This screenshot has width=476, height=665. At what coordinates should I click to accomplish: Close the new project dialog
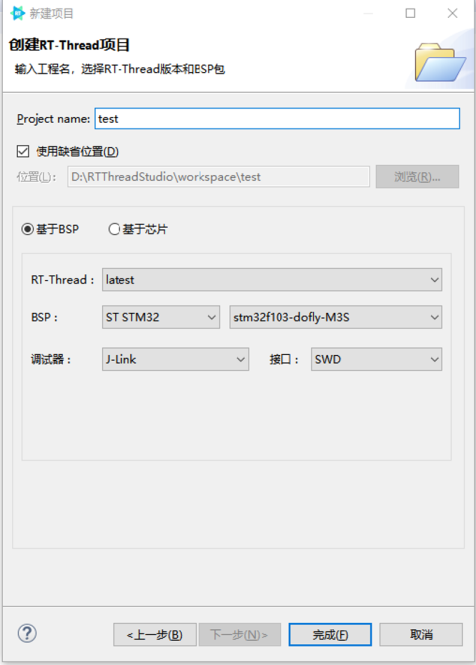coord(452,13)
